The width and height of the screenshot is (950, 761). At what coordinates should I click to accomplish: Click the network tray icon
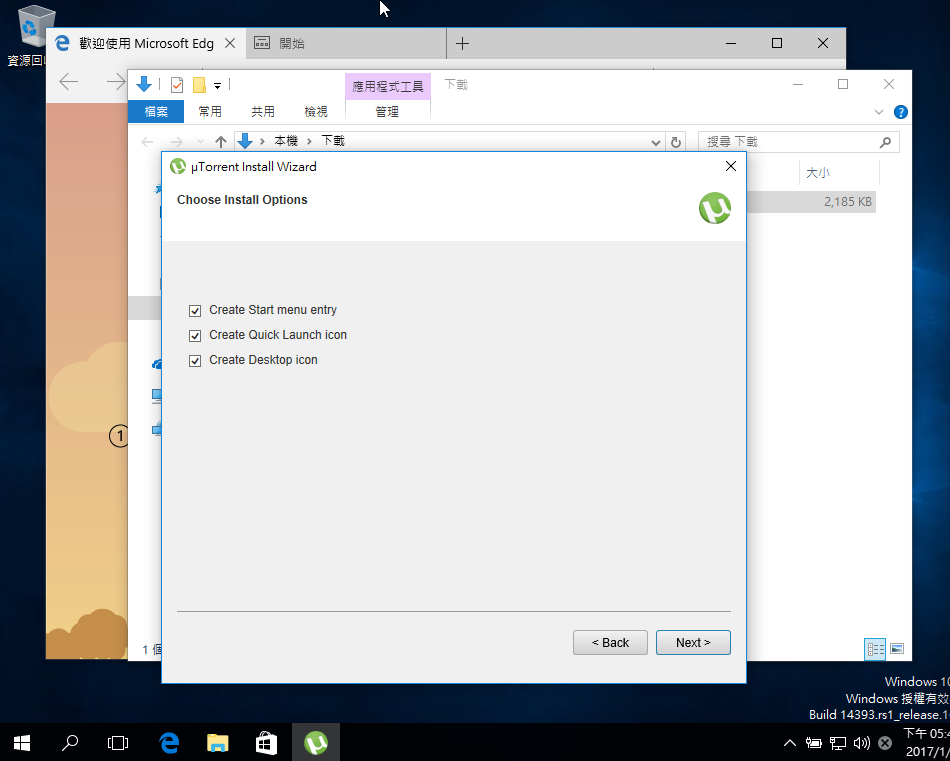pos(838,743)
